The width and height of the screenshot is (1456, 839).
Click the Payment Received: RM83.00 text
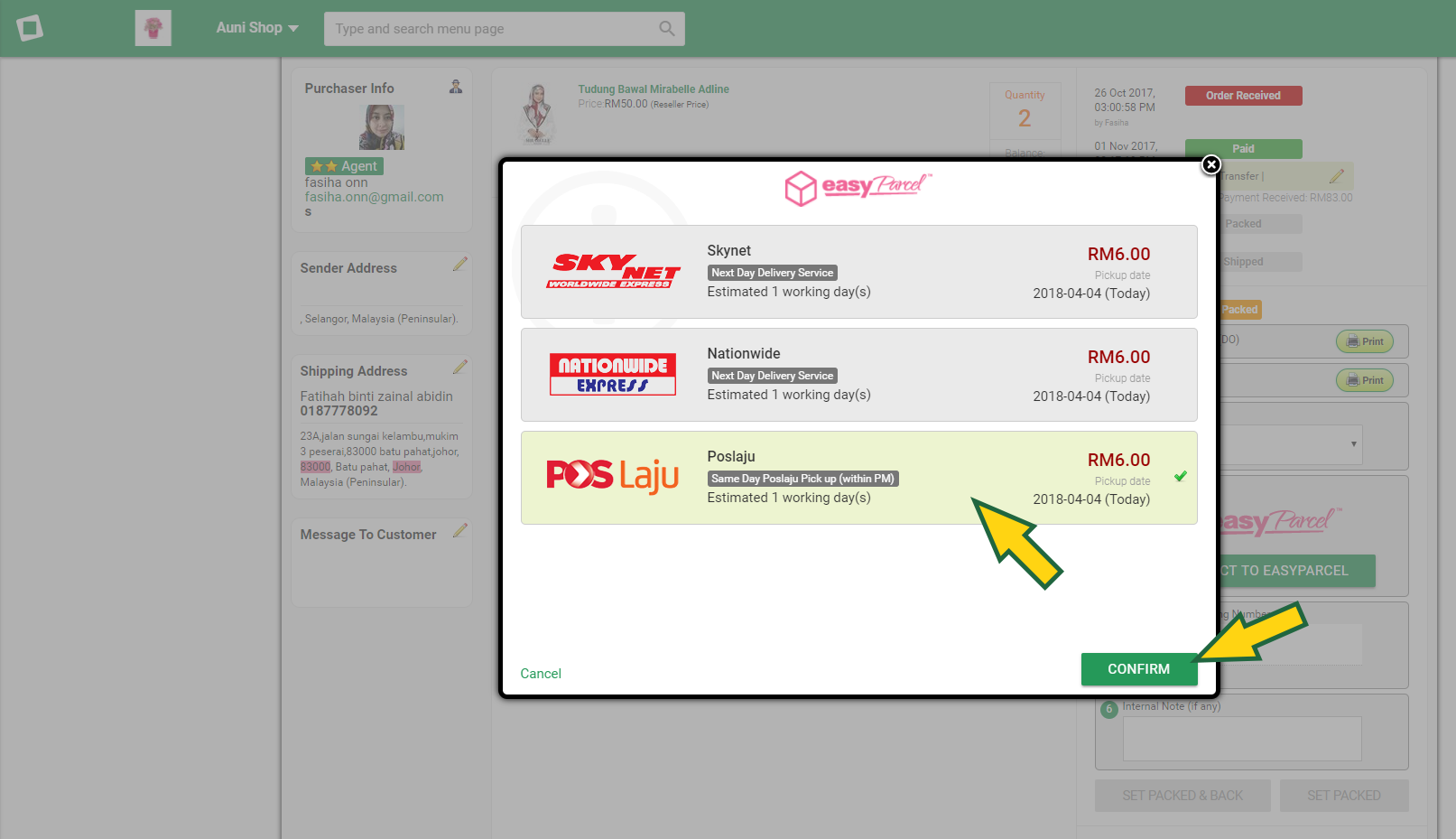tap(1285, 198)
